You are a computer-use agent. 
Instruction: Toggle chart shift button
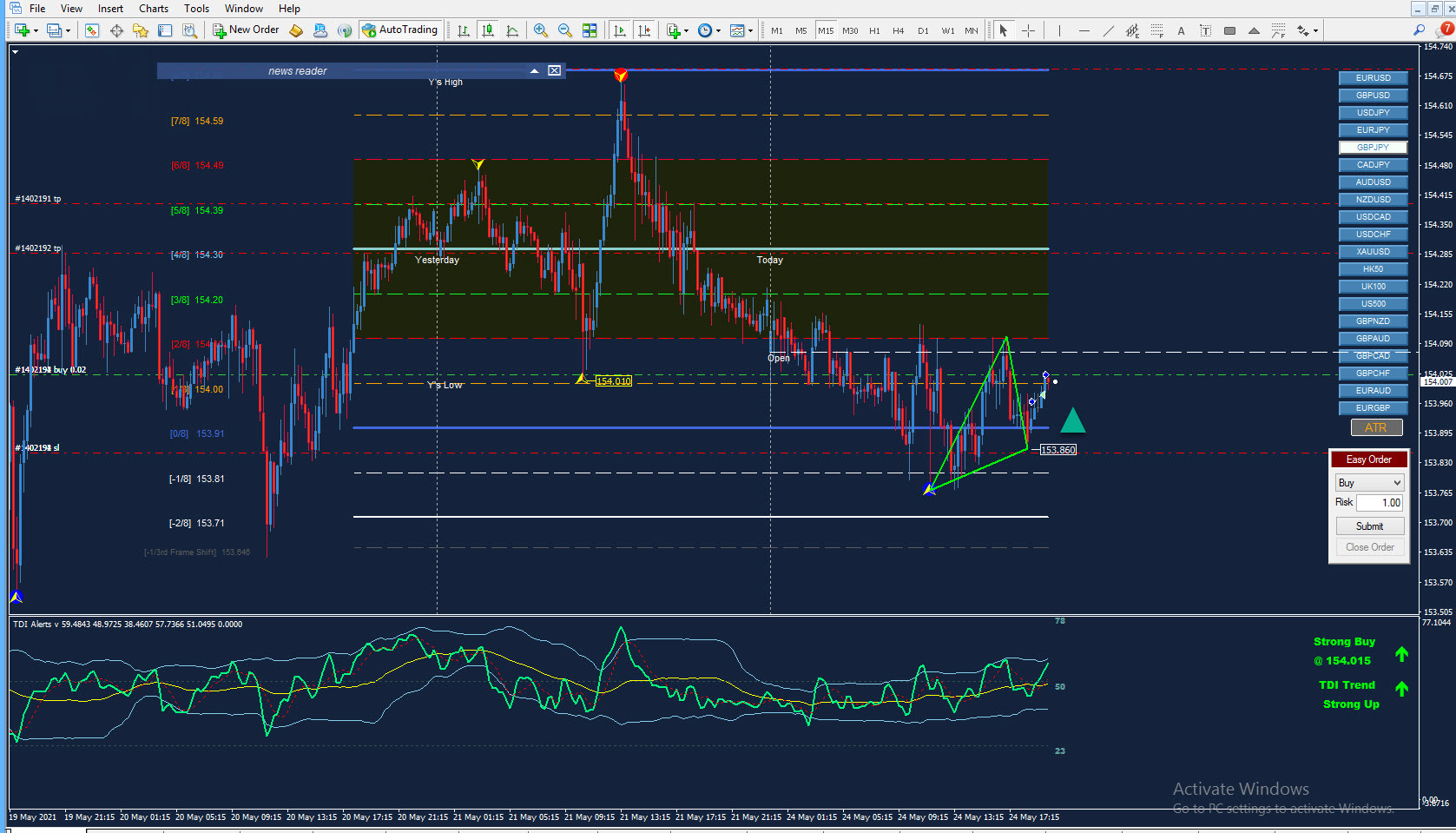pyautogui.click(x=644, y=30)
